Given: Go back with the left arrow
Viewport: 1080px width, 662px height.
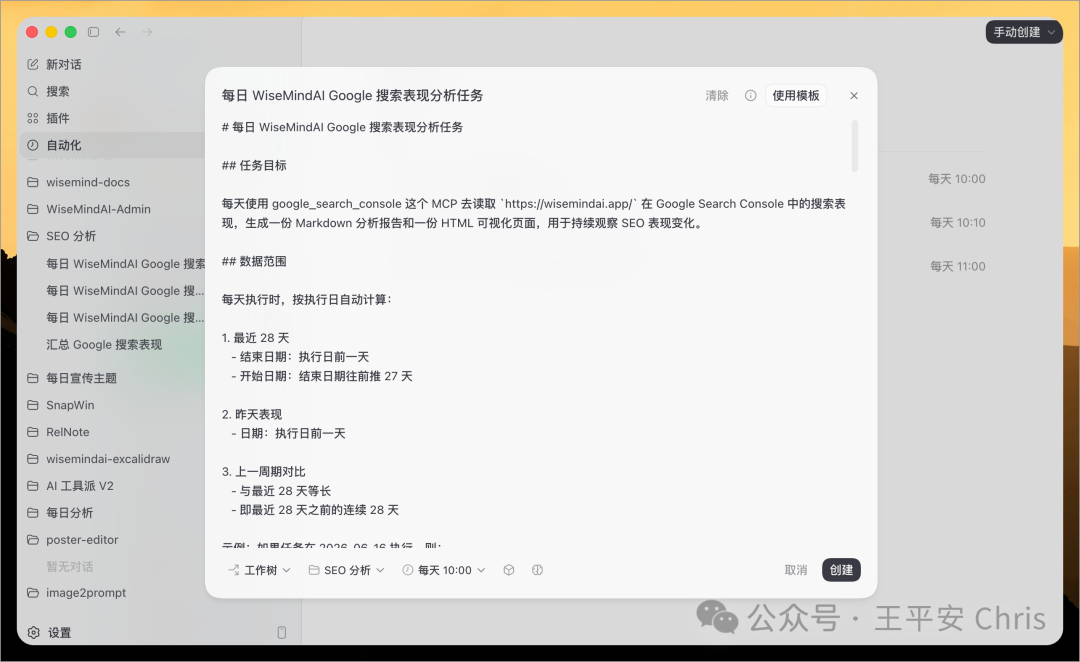Looking at the screenshot, I should 120,32.
